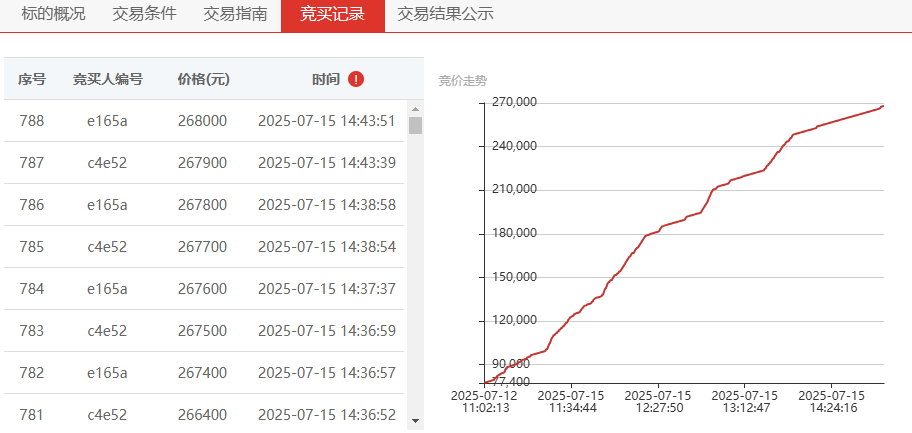Click the red exclamation icon beside 时间
The width and height of the screenshot is (912, 433).
click(x=356, y=79)
